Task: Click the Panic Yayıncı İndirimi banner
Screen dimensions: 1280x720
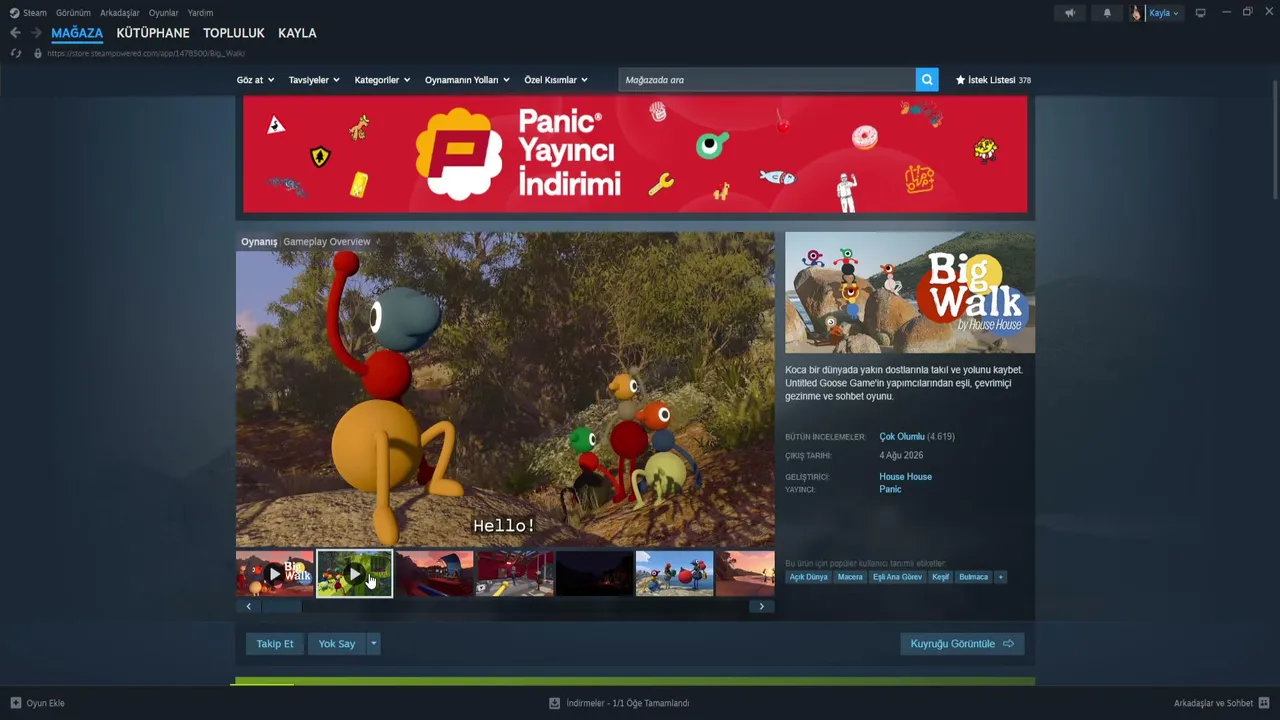Action: point(635,154)
